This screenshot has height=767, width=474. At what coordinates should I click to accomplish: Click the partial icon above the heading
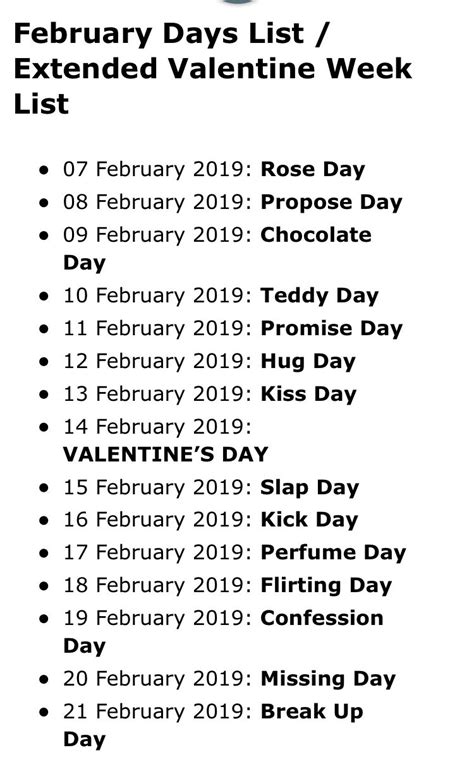(x=239, y=2)
